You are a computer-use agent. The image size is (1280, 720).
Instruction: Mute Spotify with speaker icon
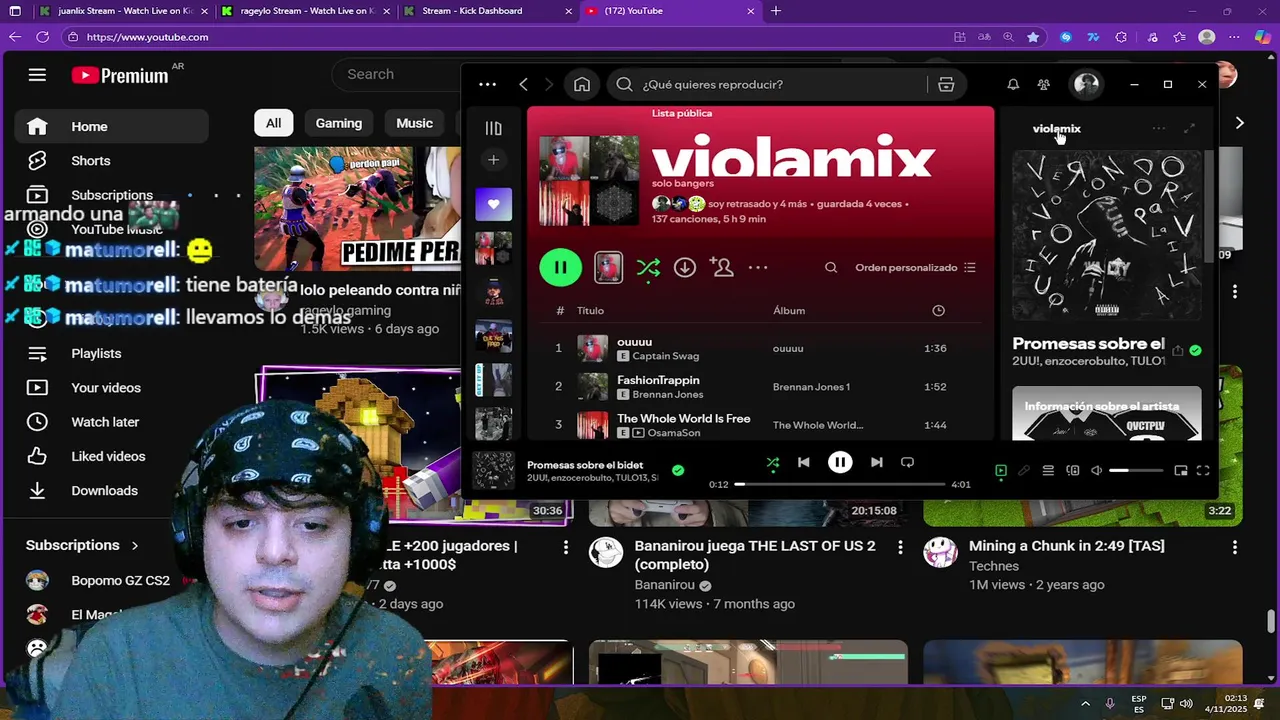pos(1097,471)
